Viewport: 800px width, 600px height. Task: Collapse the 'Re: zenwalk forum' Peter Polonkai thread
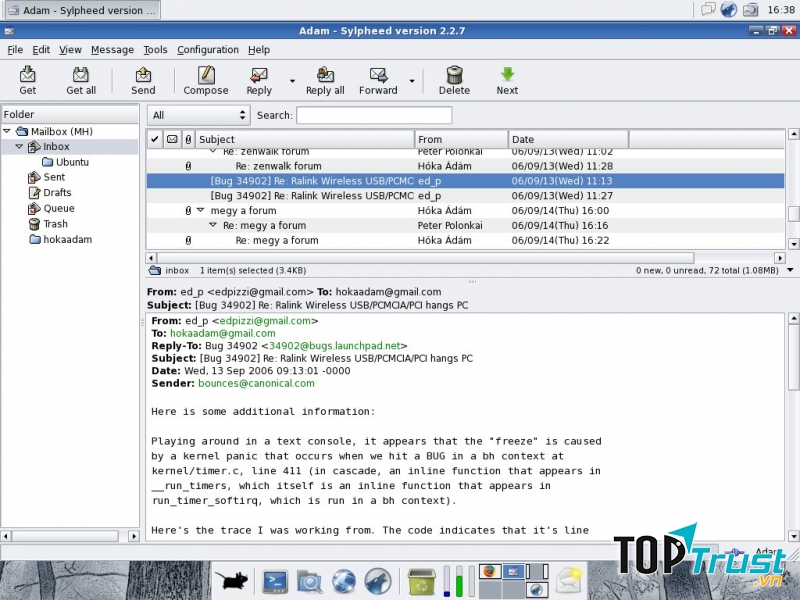click(x=213, y=152)
